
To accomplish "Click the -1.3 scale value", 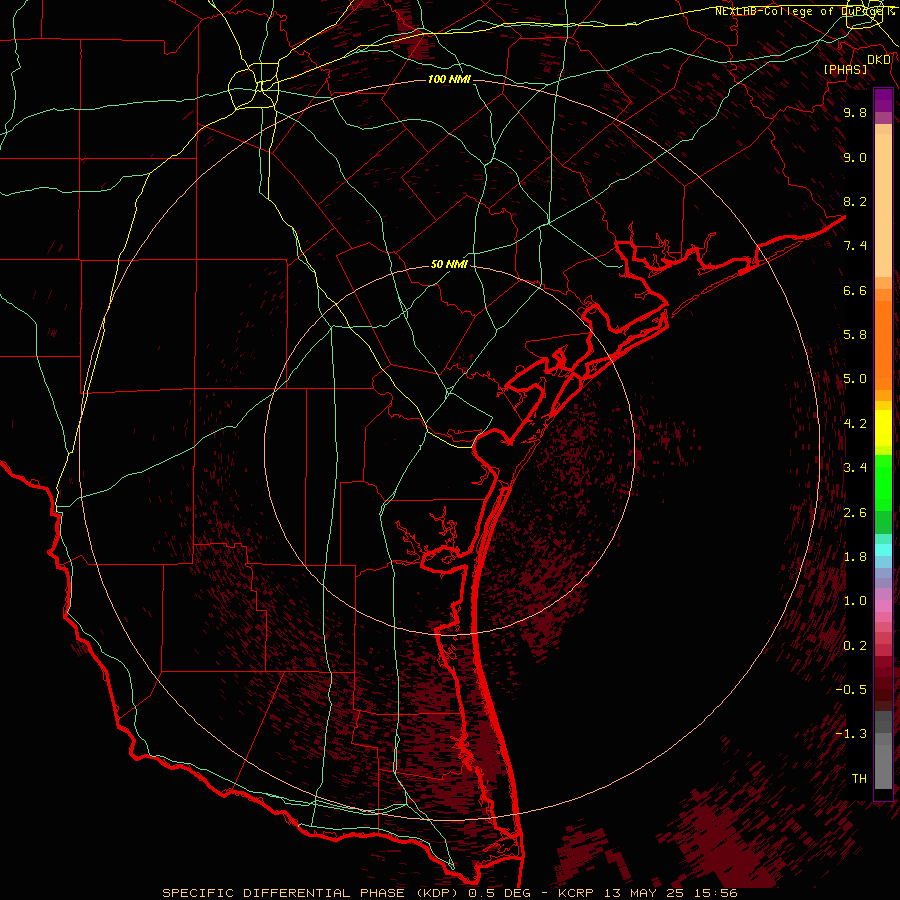I will (x=851, y=734).
